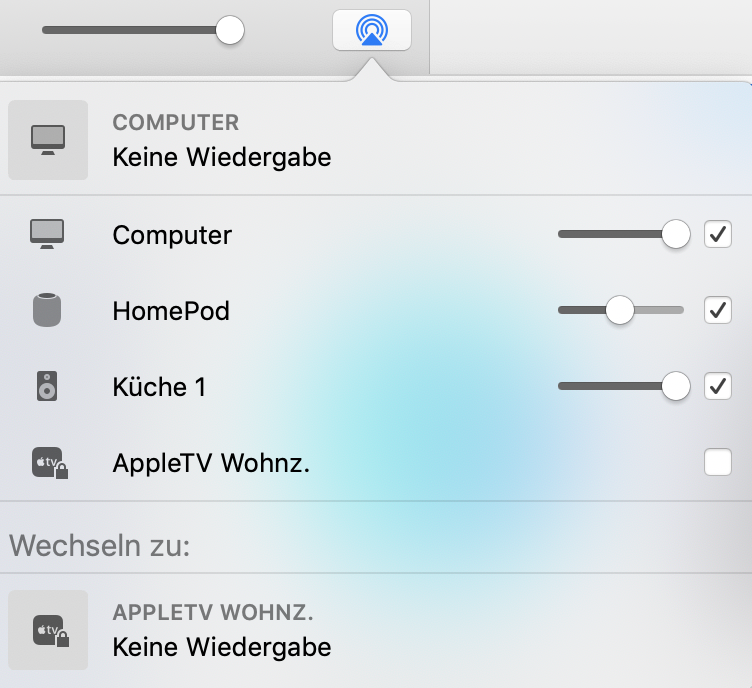Enable the AppleTV Wohnz. checkbox
Screen dimensions: 752x688
(718, 462)
